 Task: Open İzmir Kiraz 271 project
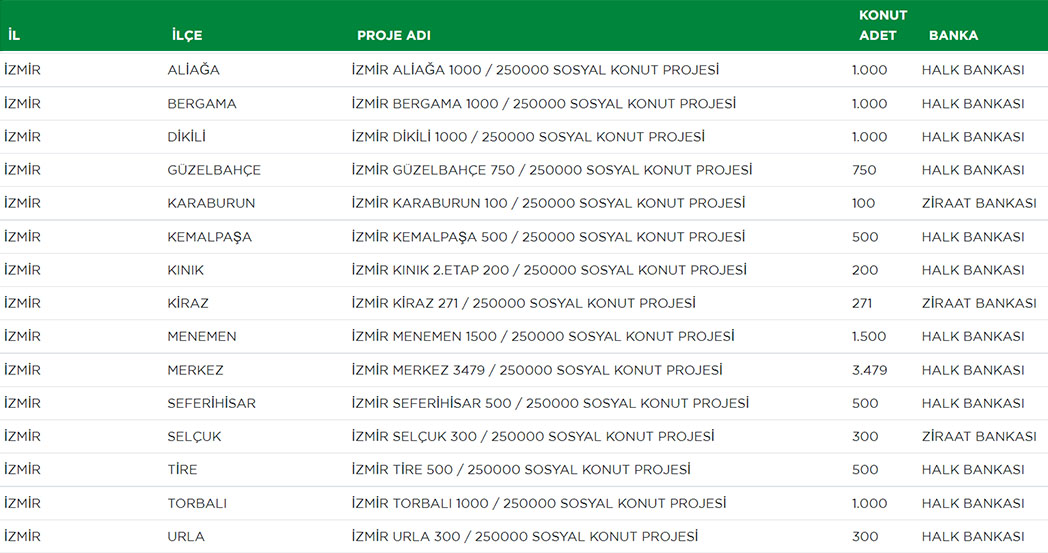tap(524, 303)
